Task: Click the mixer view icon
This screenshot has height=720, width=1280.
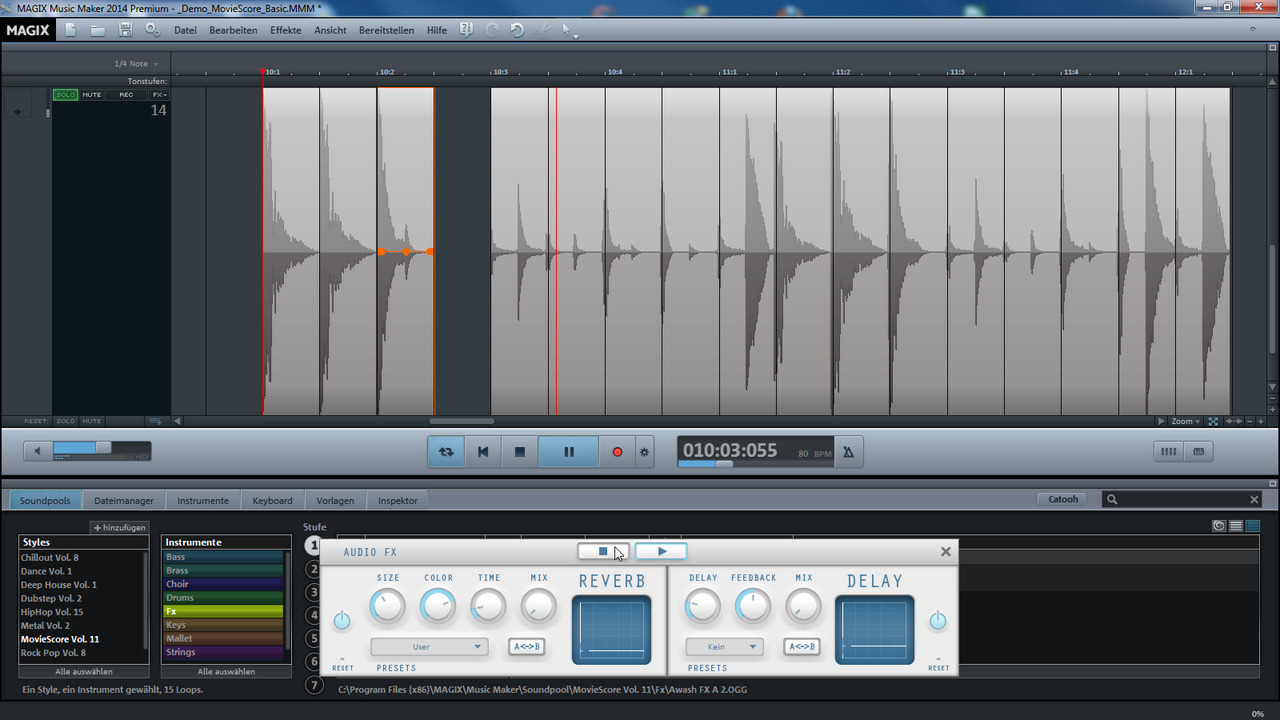Action: coord(1168,452)
